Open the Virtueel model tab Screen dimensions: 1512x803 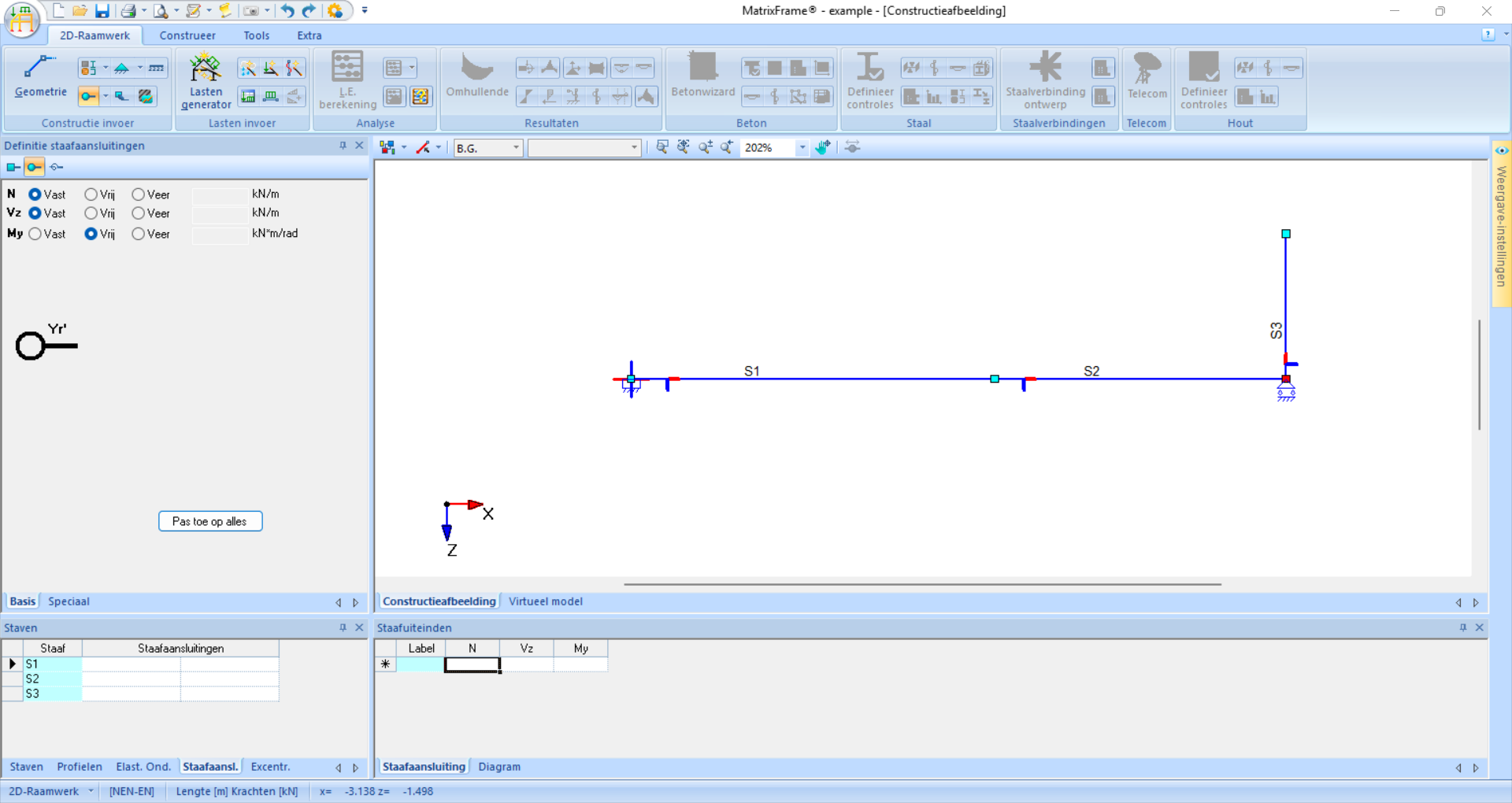[x=545, y=601]
